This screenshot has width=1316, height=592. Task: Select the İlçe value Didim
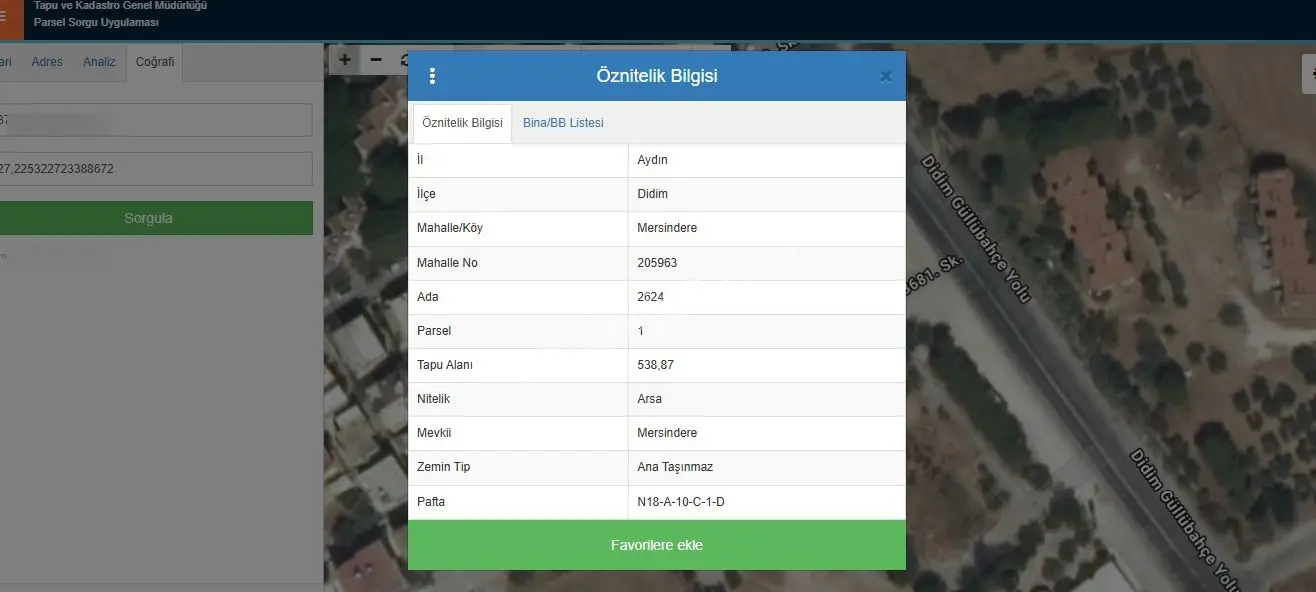[653, 194]
